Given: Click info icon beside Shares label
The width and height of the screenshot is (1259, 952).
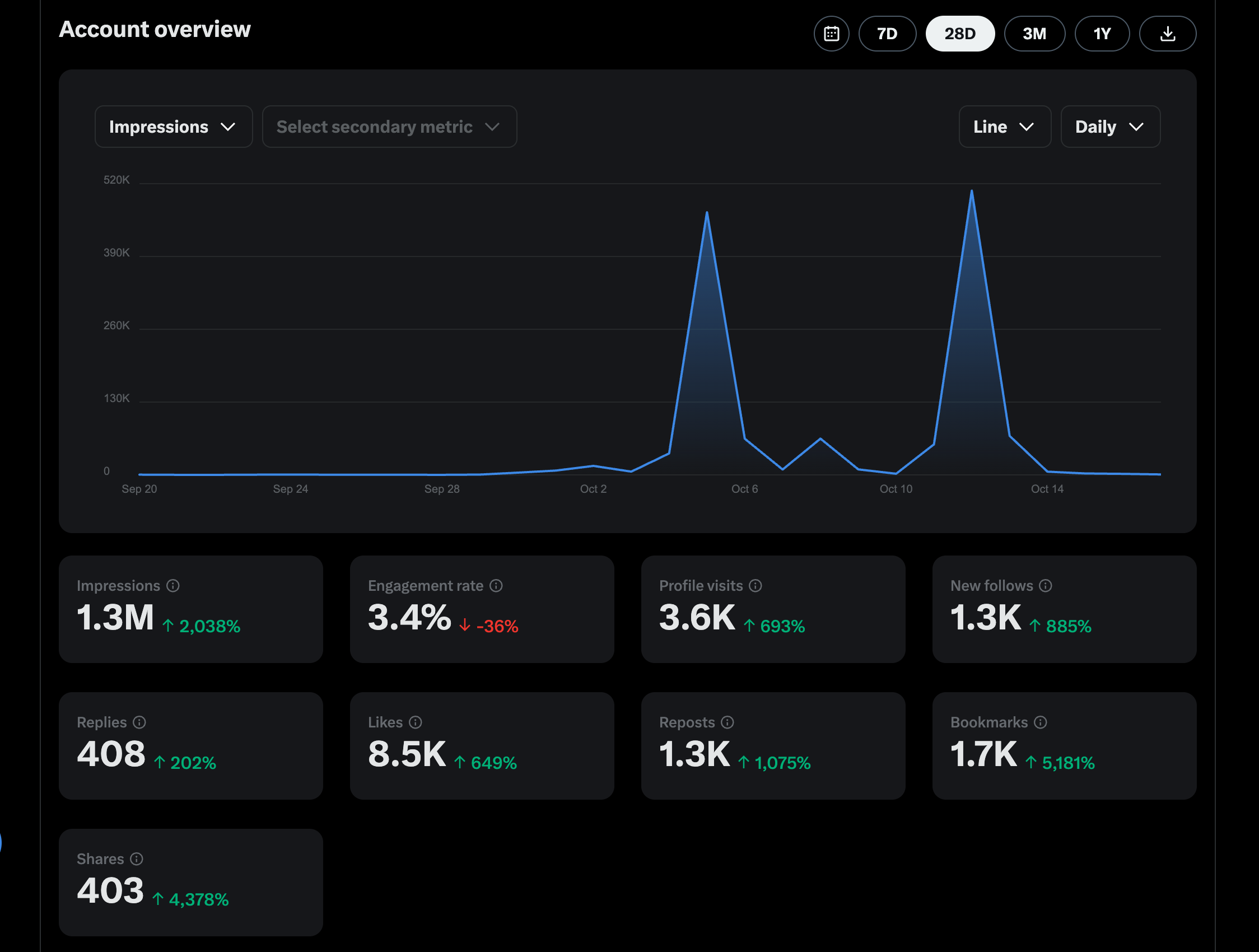Looking at the screenshot, I should pos(137,858).
